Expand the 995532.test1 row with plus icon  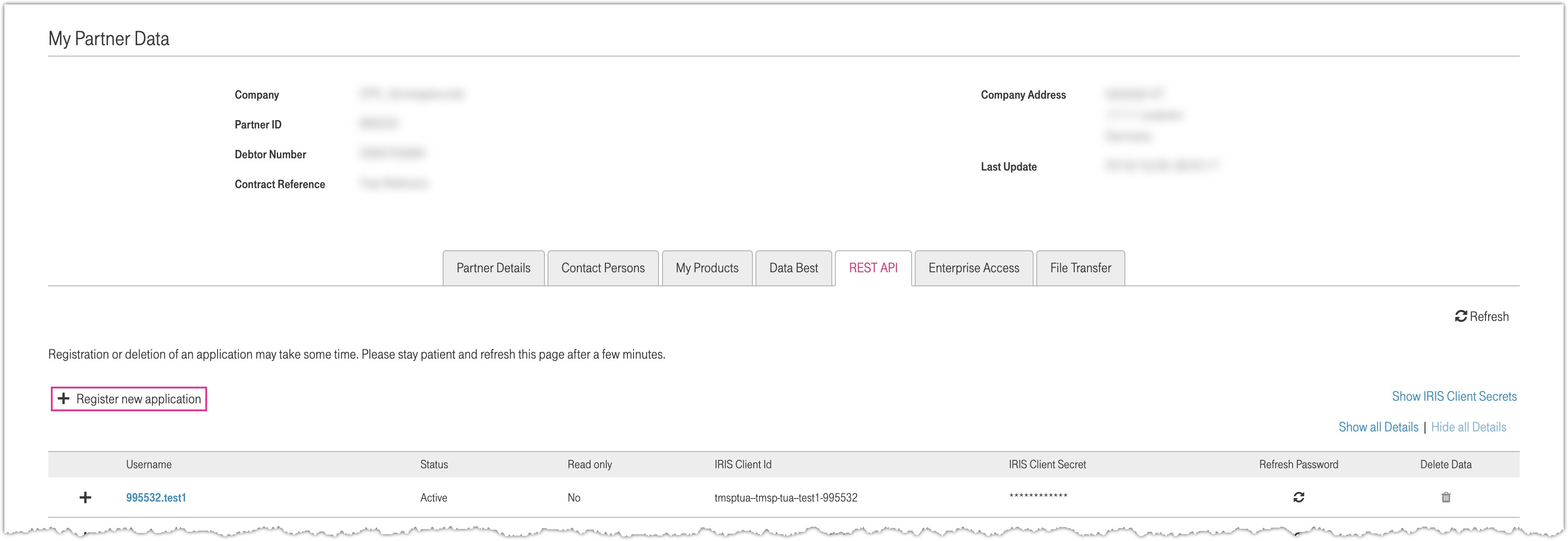click(85, 497)
